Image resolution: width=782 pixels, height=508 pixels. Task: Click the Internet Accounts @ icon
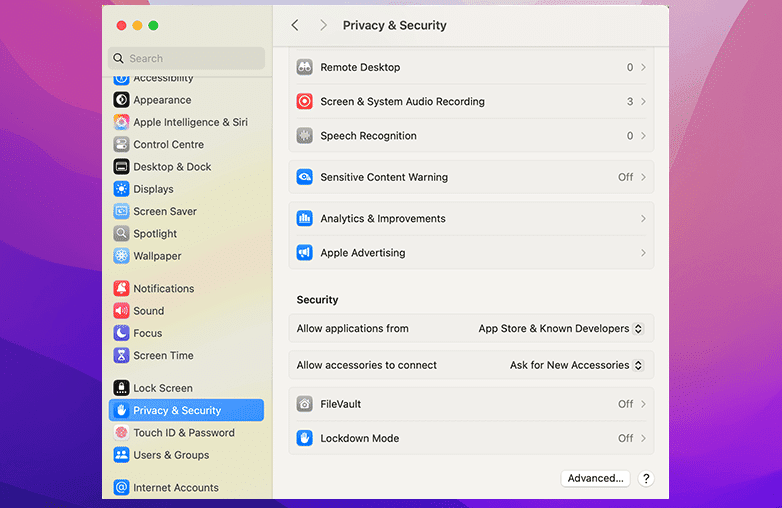(x=121, y=487)
